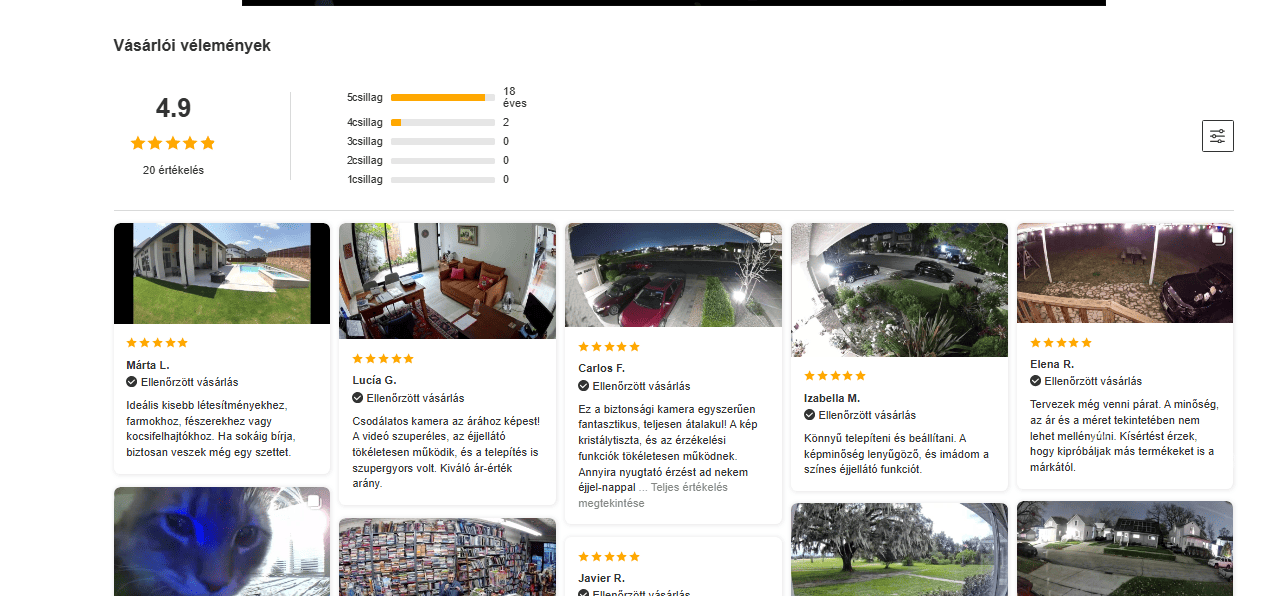
Task: Open Lucía G. living room photo
Action: (447, 281)
